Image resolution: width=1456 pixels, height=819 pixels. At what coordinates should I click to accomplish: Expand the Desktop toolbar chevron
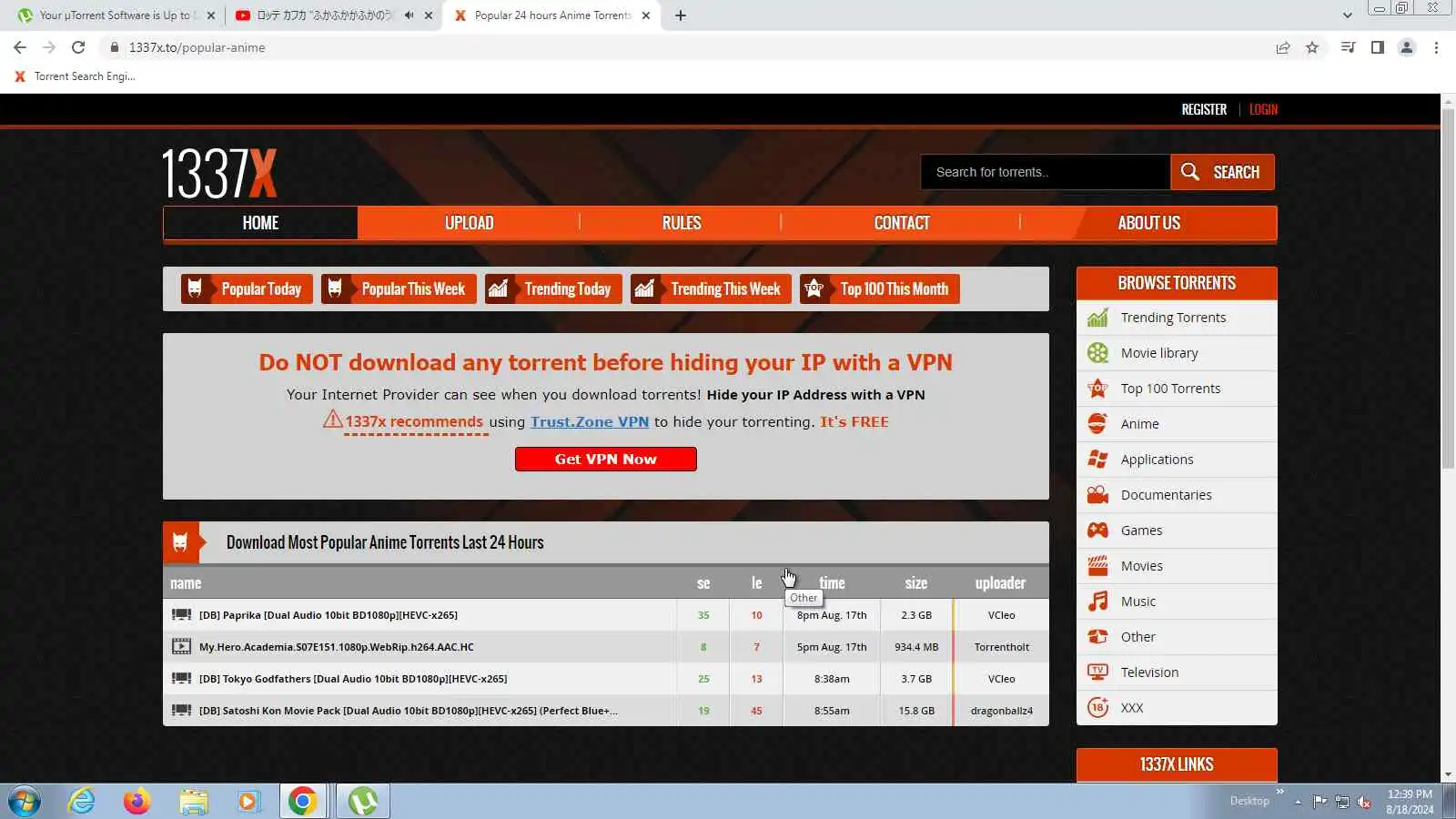click(x=1280, y=792)
